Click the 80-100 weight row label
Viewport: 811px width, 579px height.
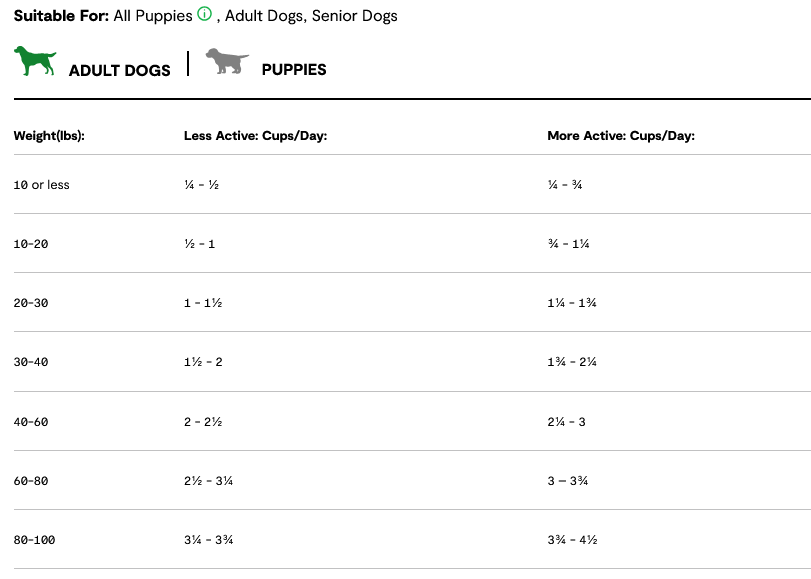click(x=35, y=540)
